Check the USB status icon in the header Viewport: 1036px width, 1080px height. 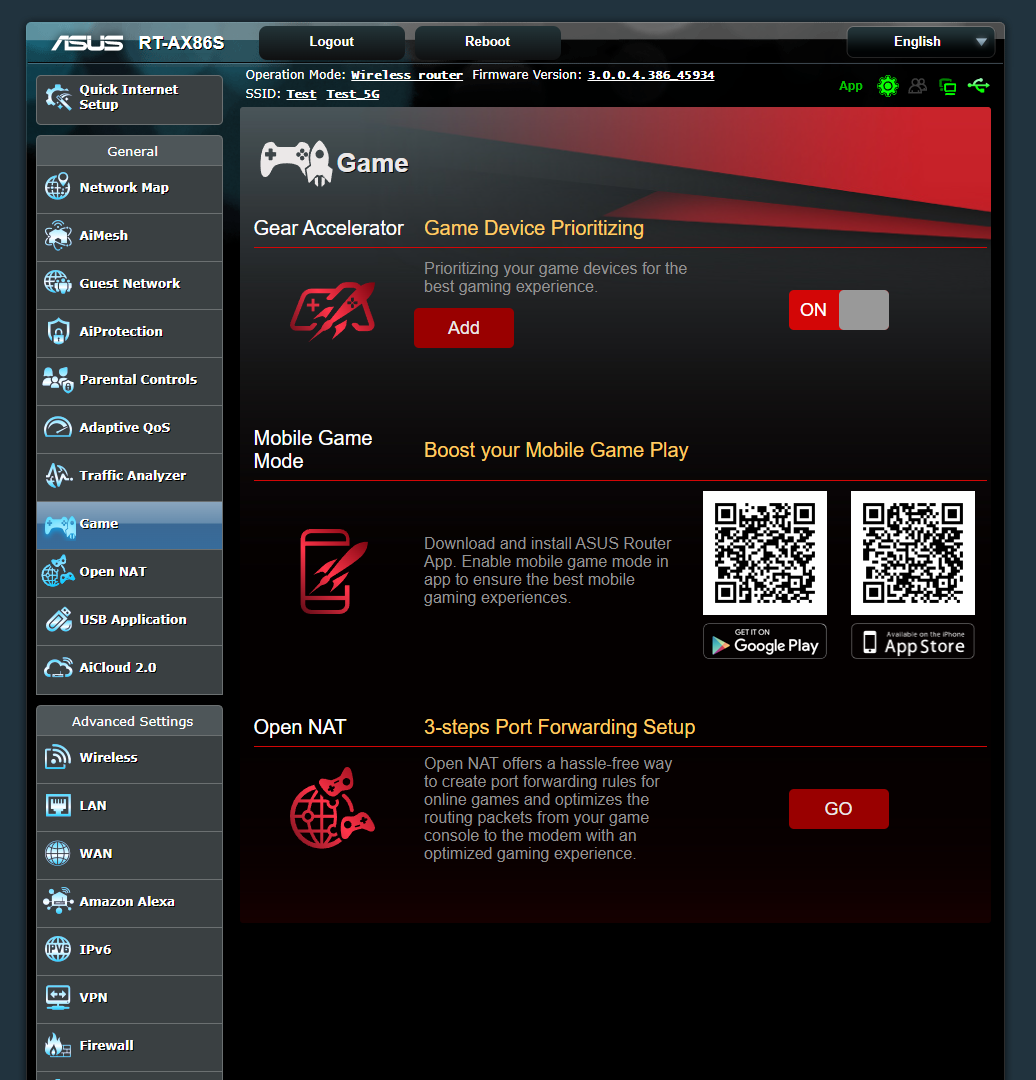tap(979, 86)
